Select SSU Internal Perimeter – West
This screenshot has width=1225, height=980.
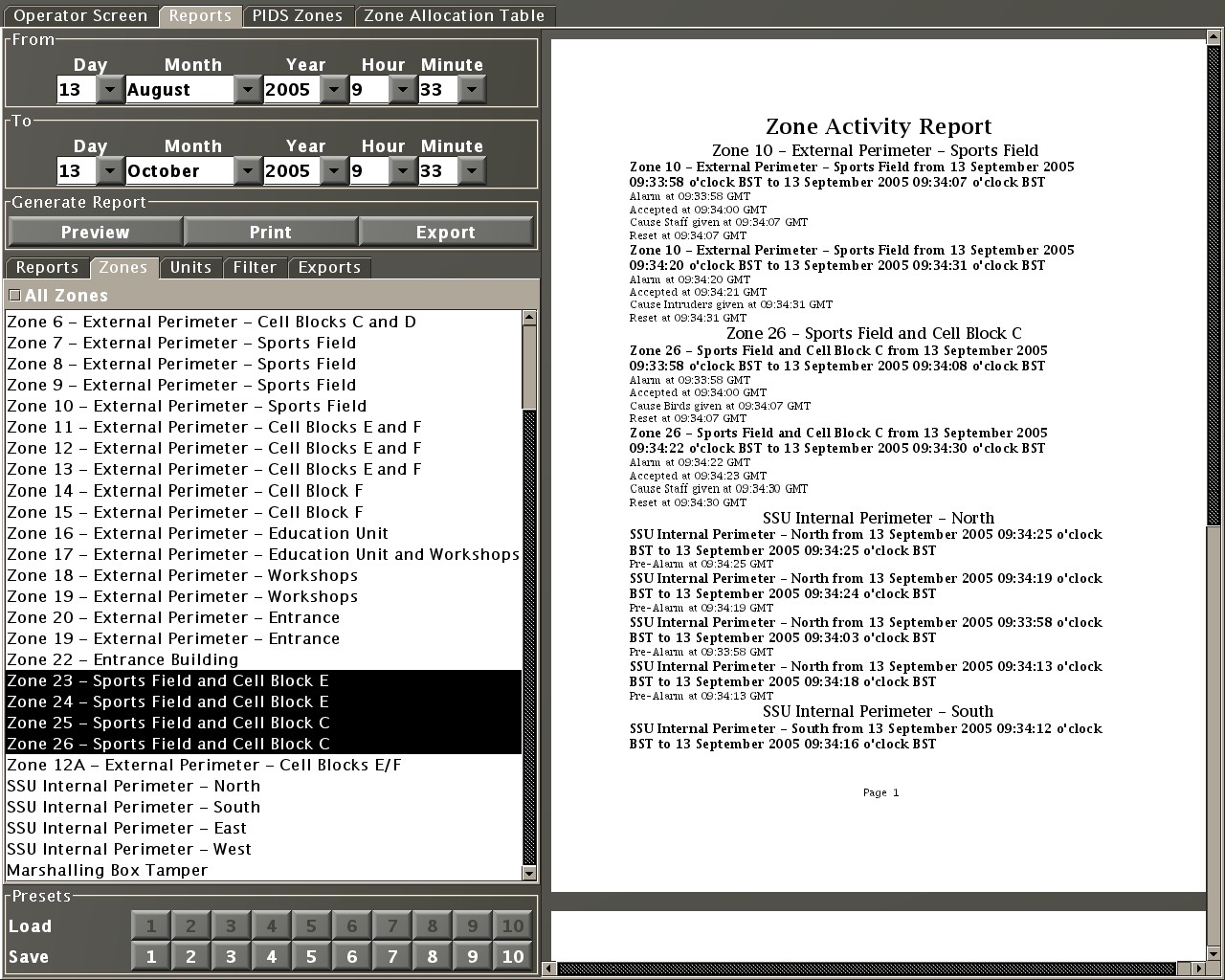point(263,850)
